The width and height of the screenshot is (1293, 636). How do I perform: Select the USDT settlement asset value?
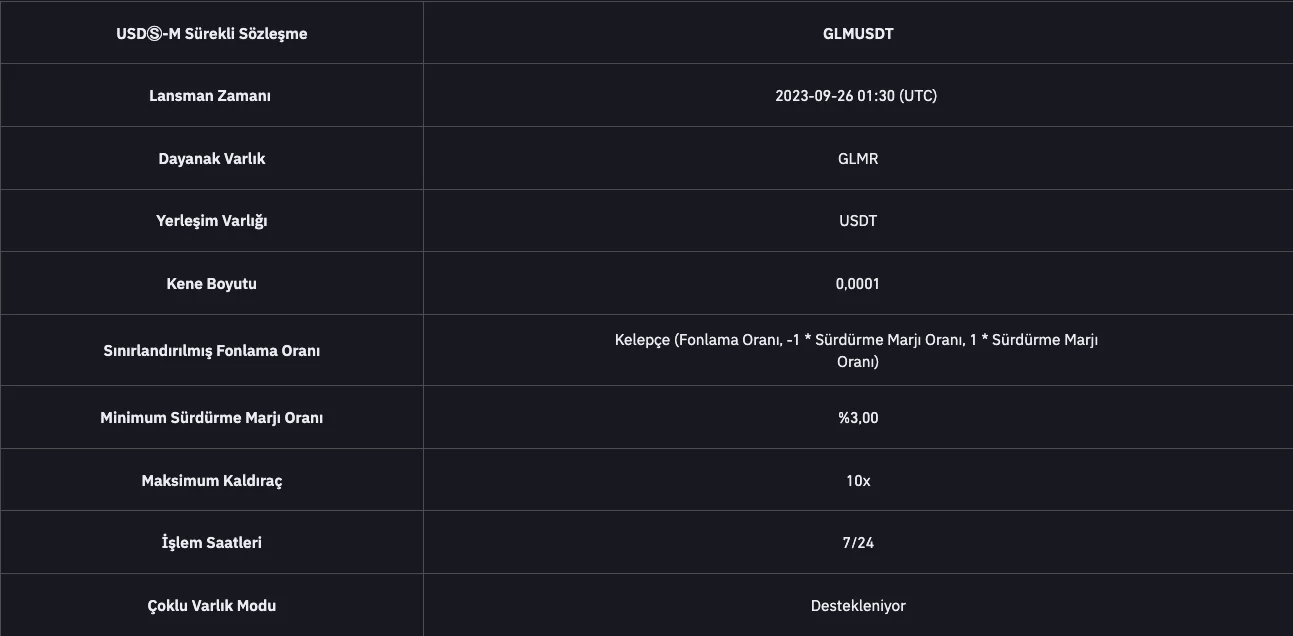(858, 221)
